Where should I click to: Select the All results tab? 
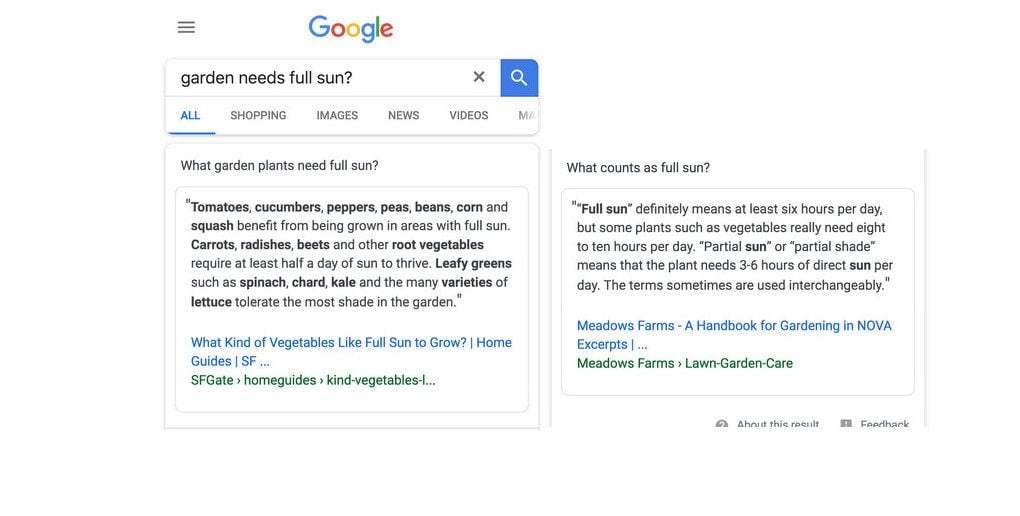click(190, 116)
